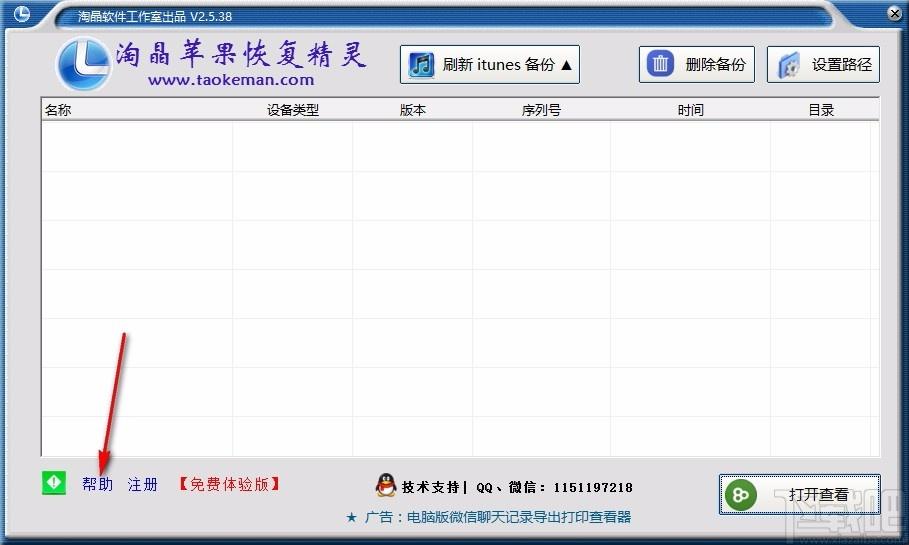909x545 pixels.
Task: Click the set path gear icon
Action: 788,65
